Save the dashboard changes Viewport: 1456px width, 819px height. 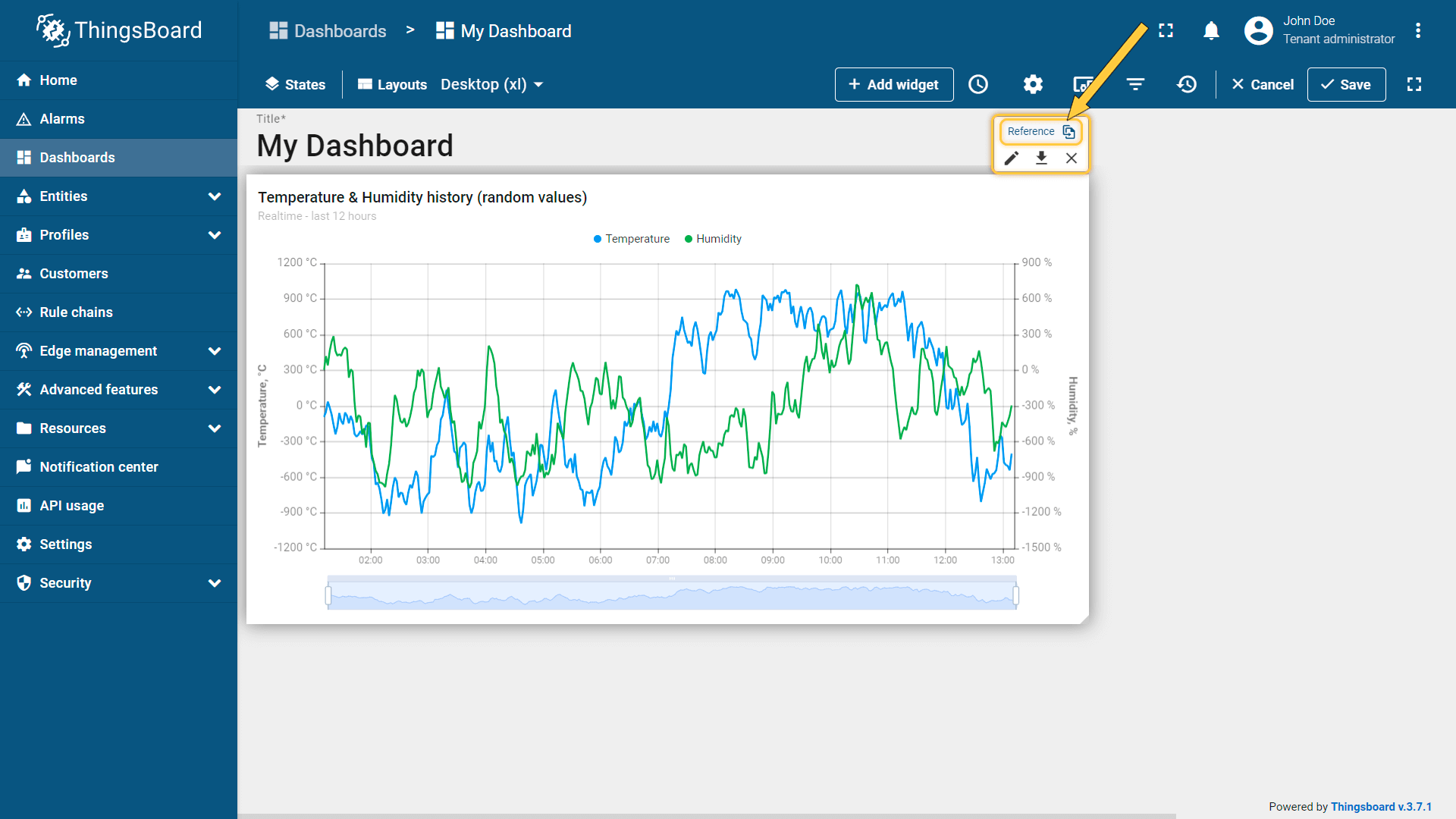click(x=1346, y=84)
